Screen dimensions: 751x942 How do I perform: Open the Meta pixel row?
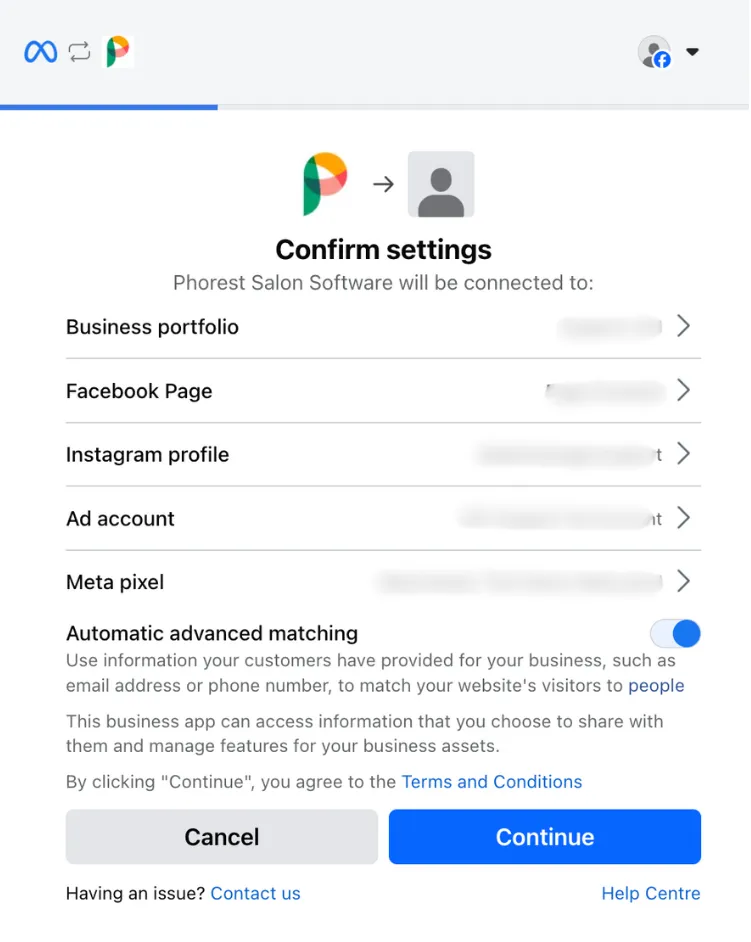click(383, 582)
